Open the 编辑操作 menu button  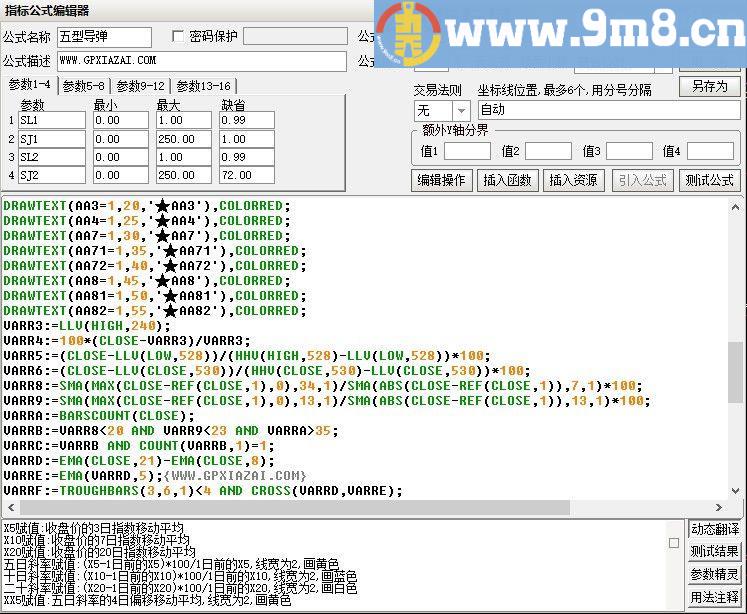click(x=441, y=180)
